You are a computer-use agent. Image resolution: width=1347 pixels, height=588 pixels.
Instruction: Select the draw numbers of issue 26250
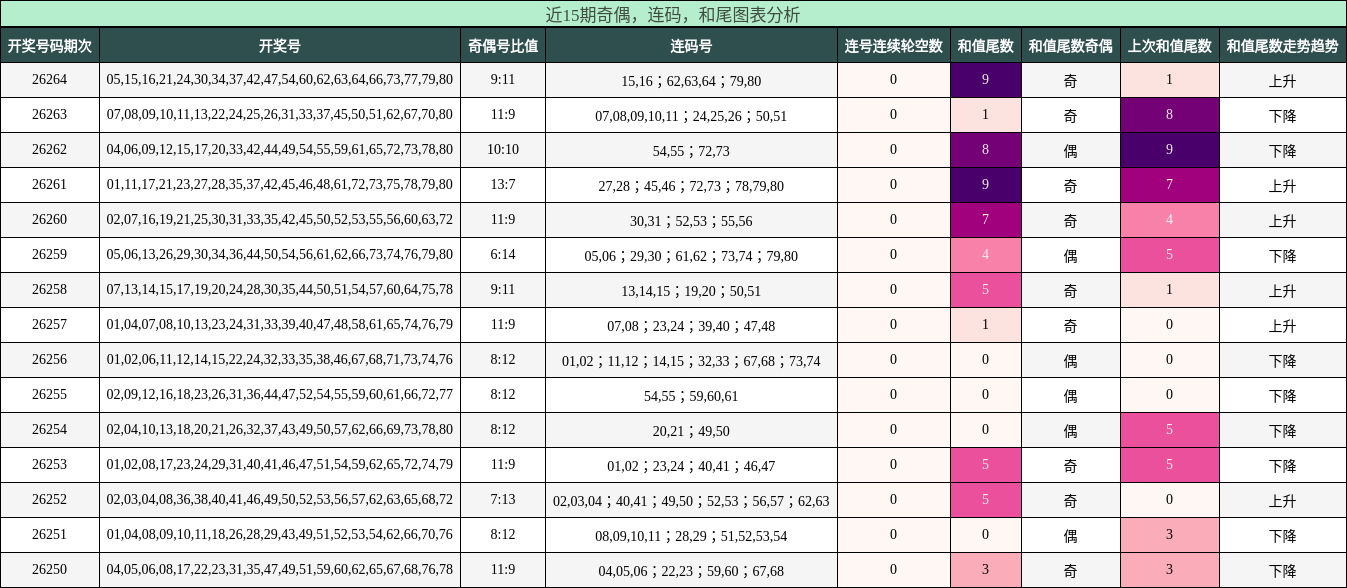tap(280, 570)
